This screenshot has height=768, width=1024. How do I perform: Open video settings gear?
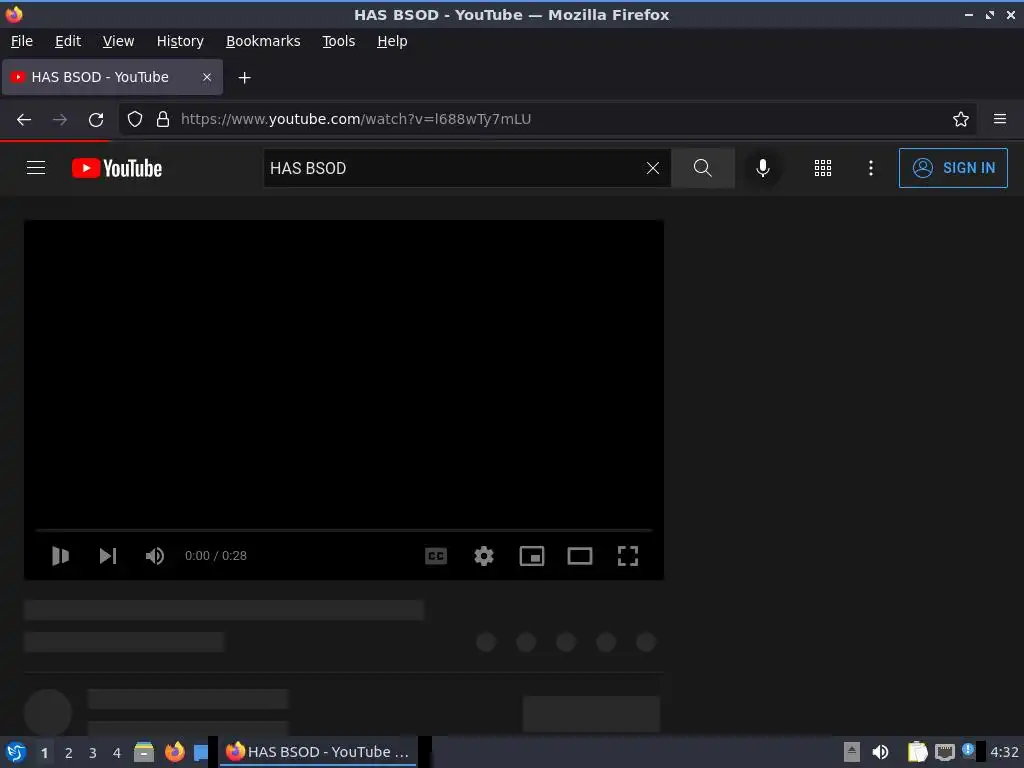pyautogui.click(x=484, y=556)
